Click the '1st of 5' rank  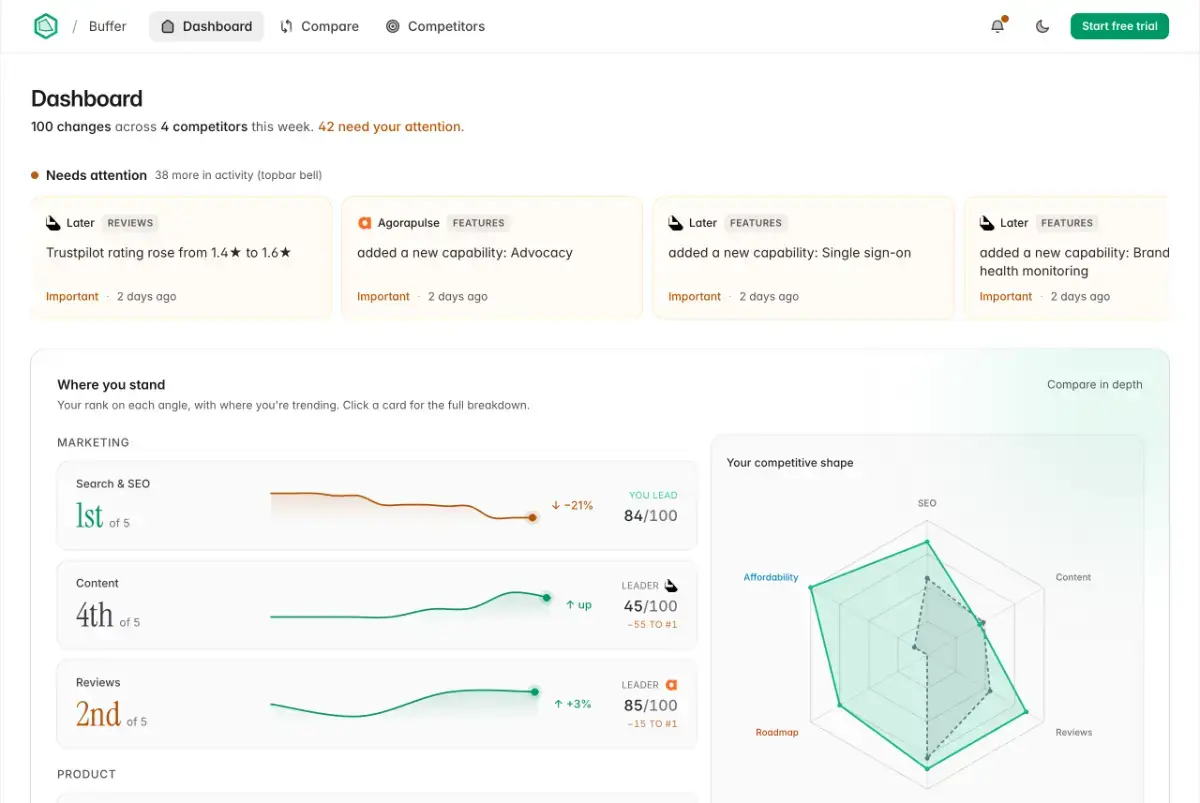[x=103, y=516]
